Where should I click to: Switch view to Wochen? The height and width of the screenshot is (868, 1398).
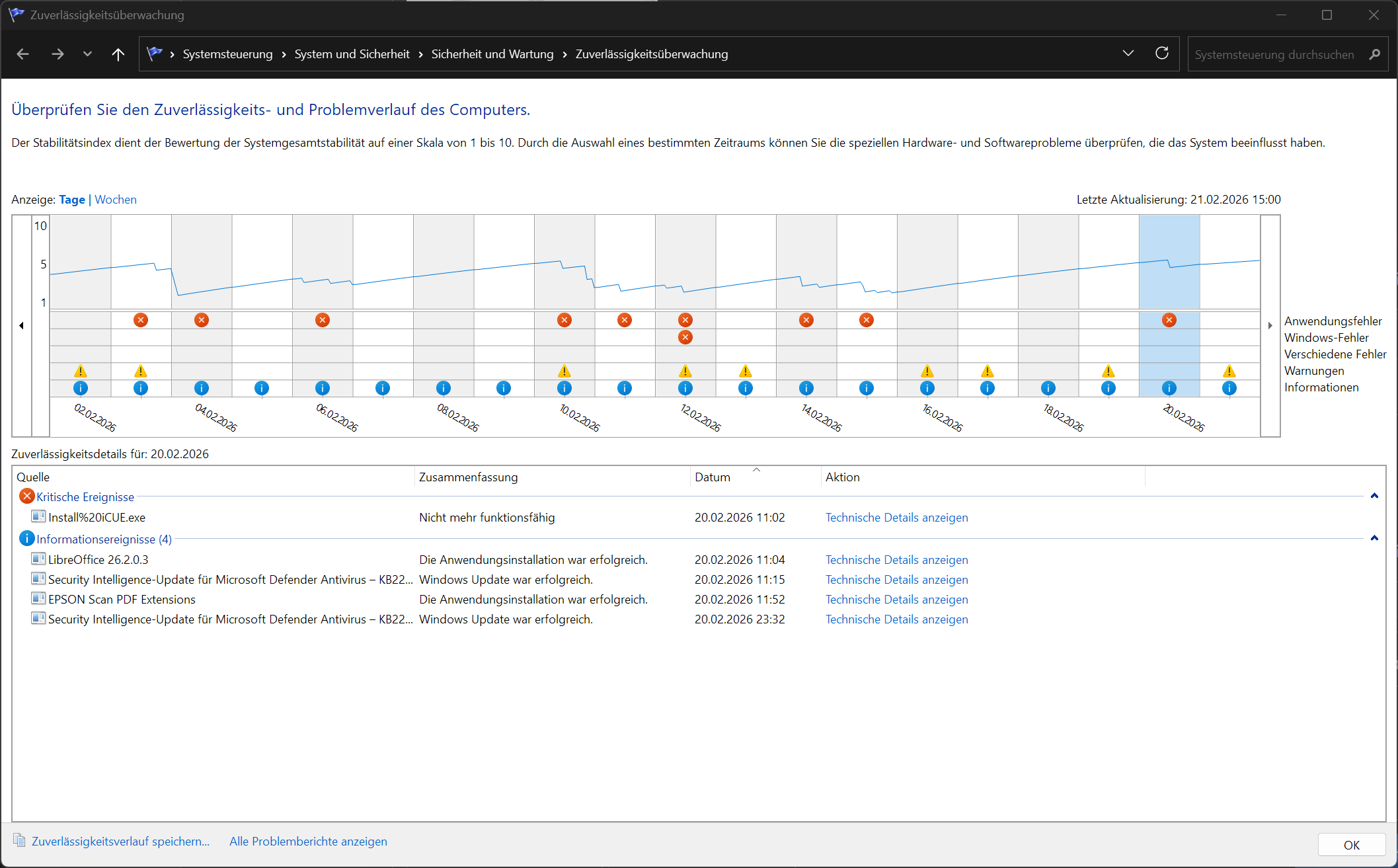click(116, 200)
